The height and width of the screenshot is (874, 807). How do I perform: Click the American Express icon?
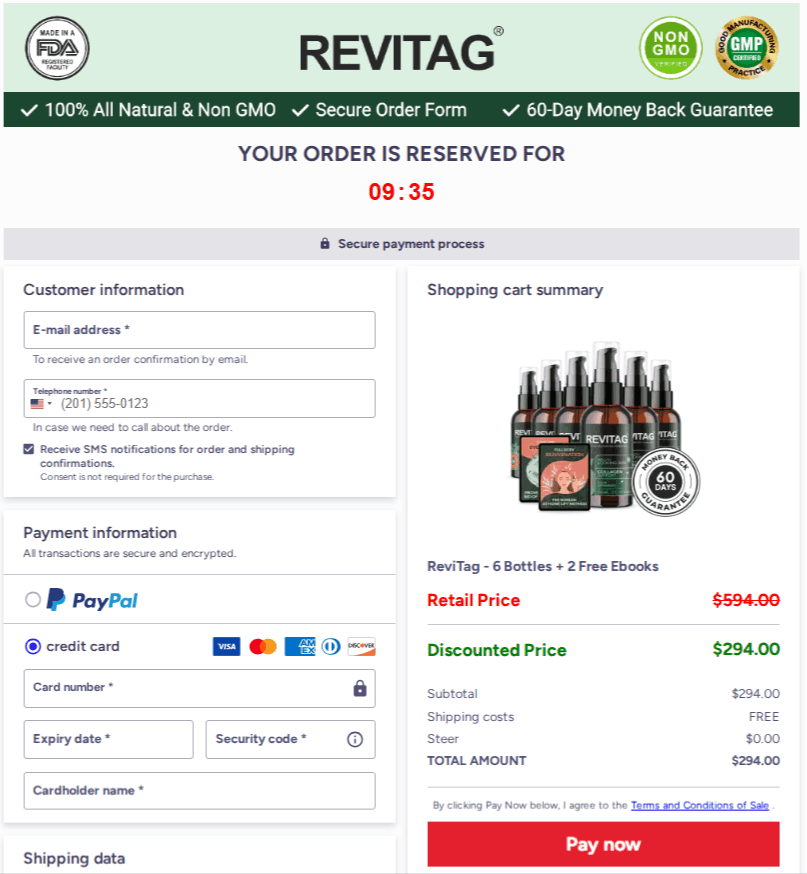(x=300, y=647)
